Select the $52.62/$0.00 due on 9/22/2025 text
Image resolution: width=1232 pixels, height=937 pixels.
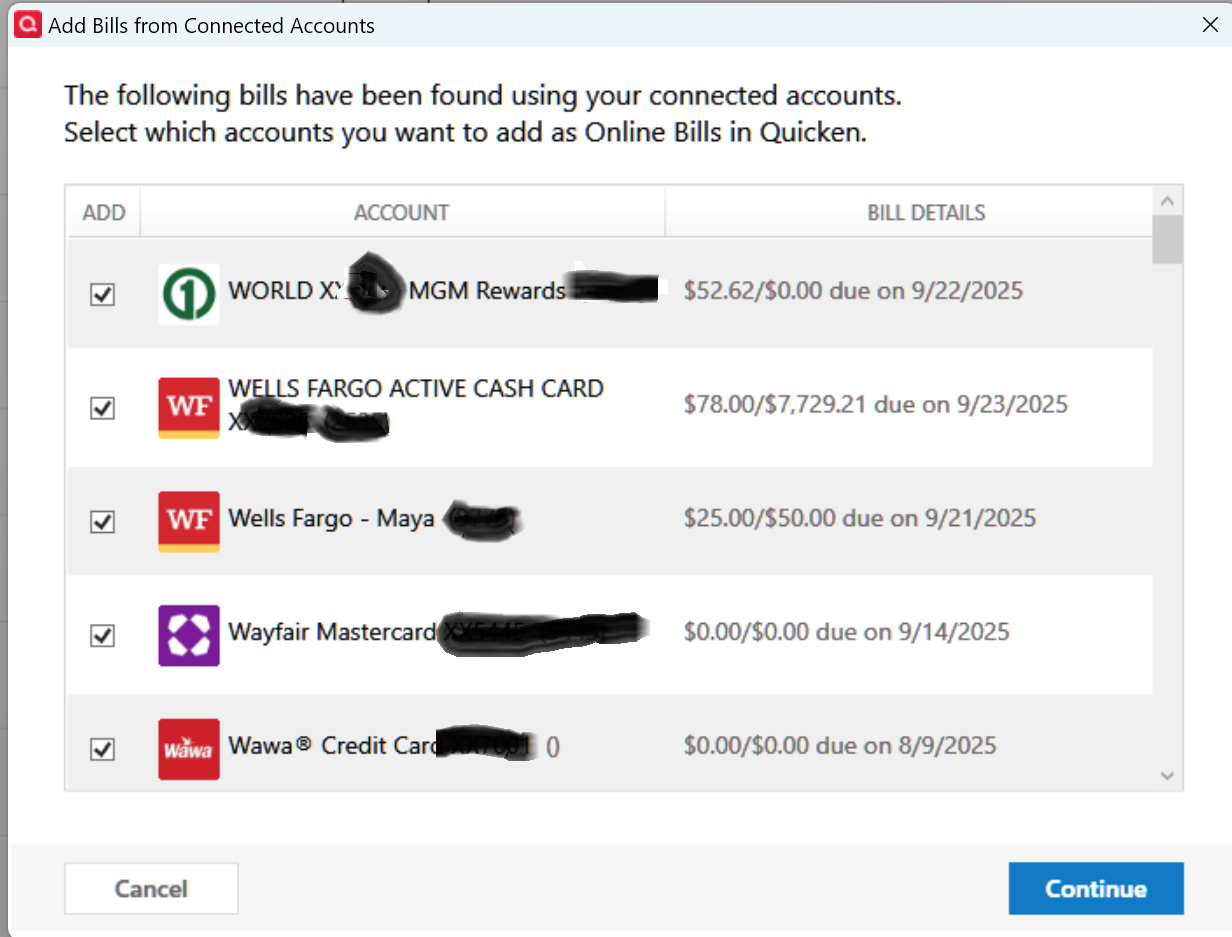[853, 291]
